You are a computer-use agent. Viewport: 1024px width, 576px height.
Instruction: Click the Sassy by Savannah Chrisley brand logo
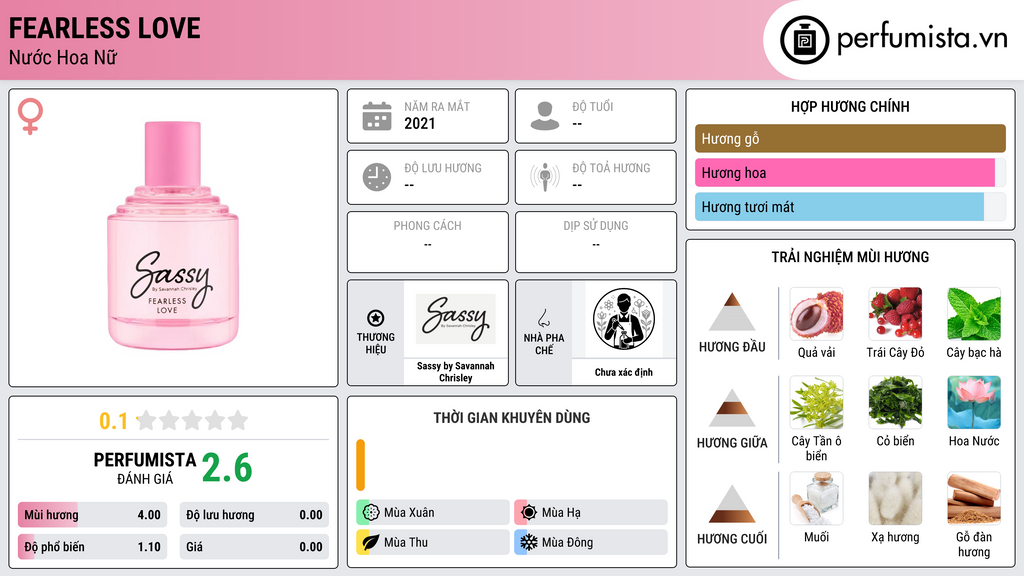coord(456,319)
